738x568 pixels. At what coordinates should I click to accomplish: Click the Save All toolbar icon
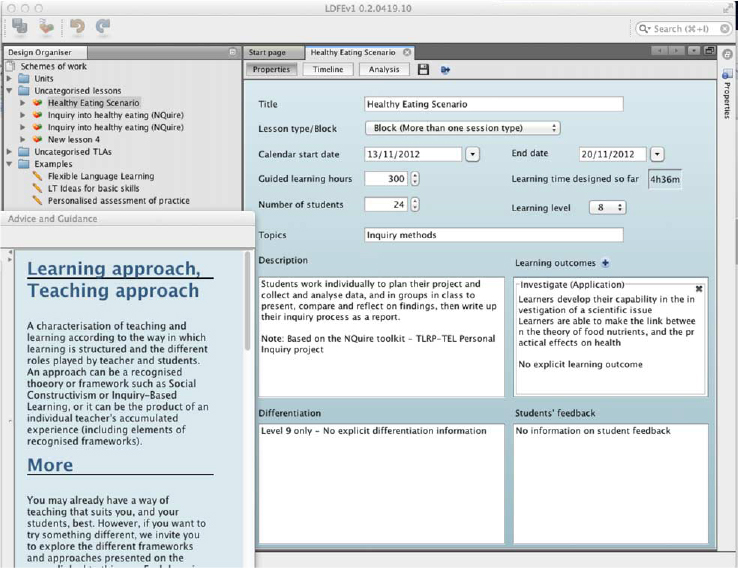click(19, 27)
